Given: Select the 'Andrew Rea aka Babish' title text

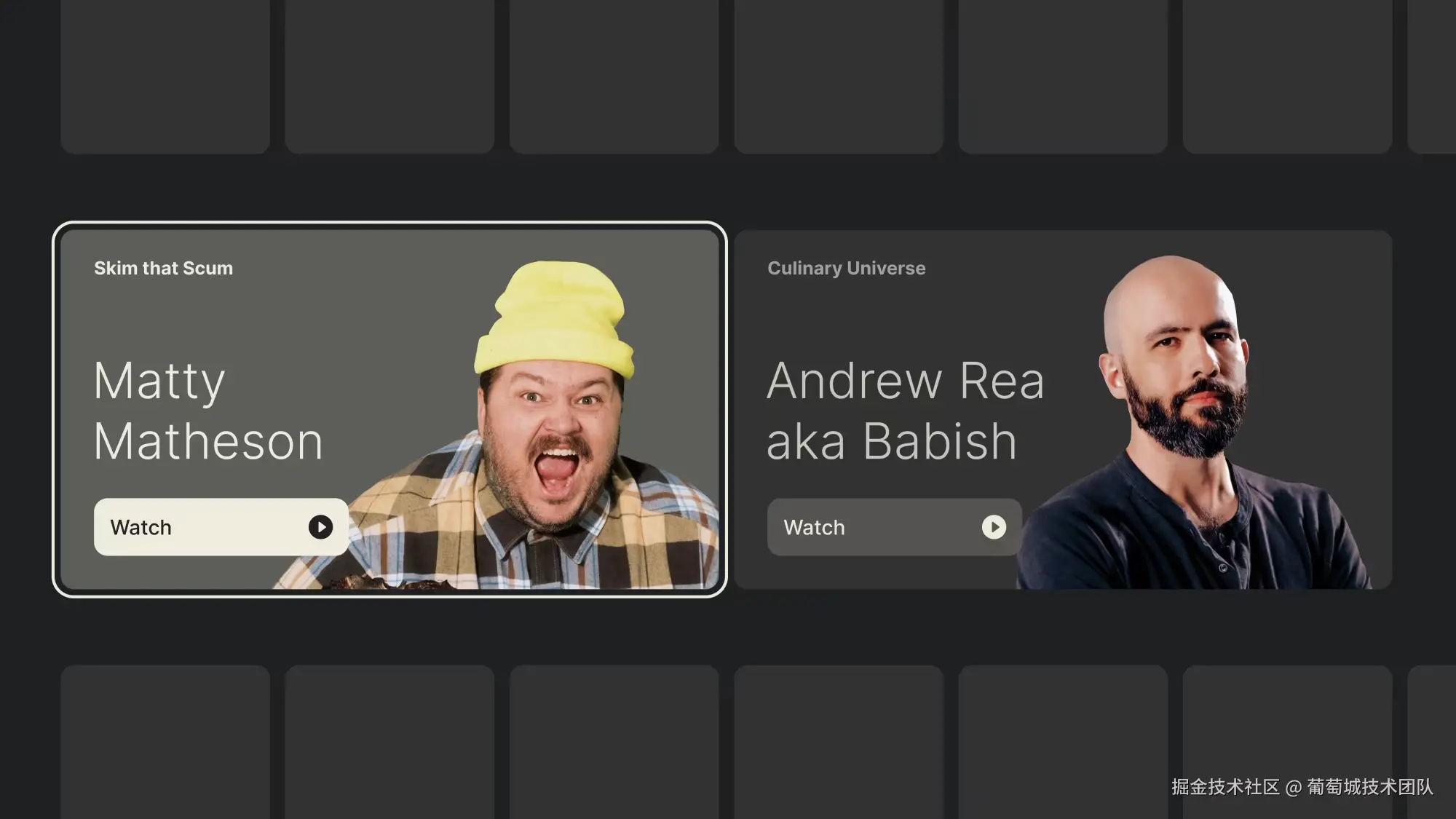Looking at the screenshot, I should point(905,411).
